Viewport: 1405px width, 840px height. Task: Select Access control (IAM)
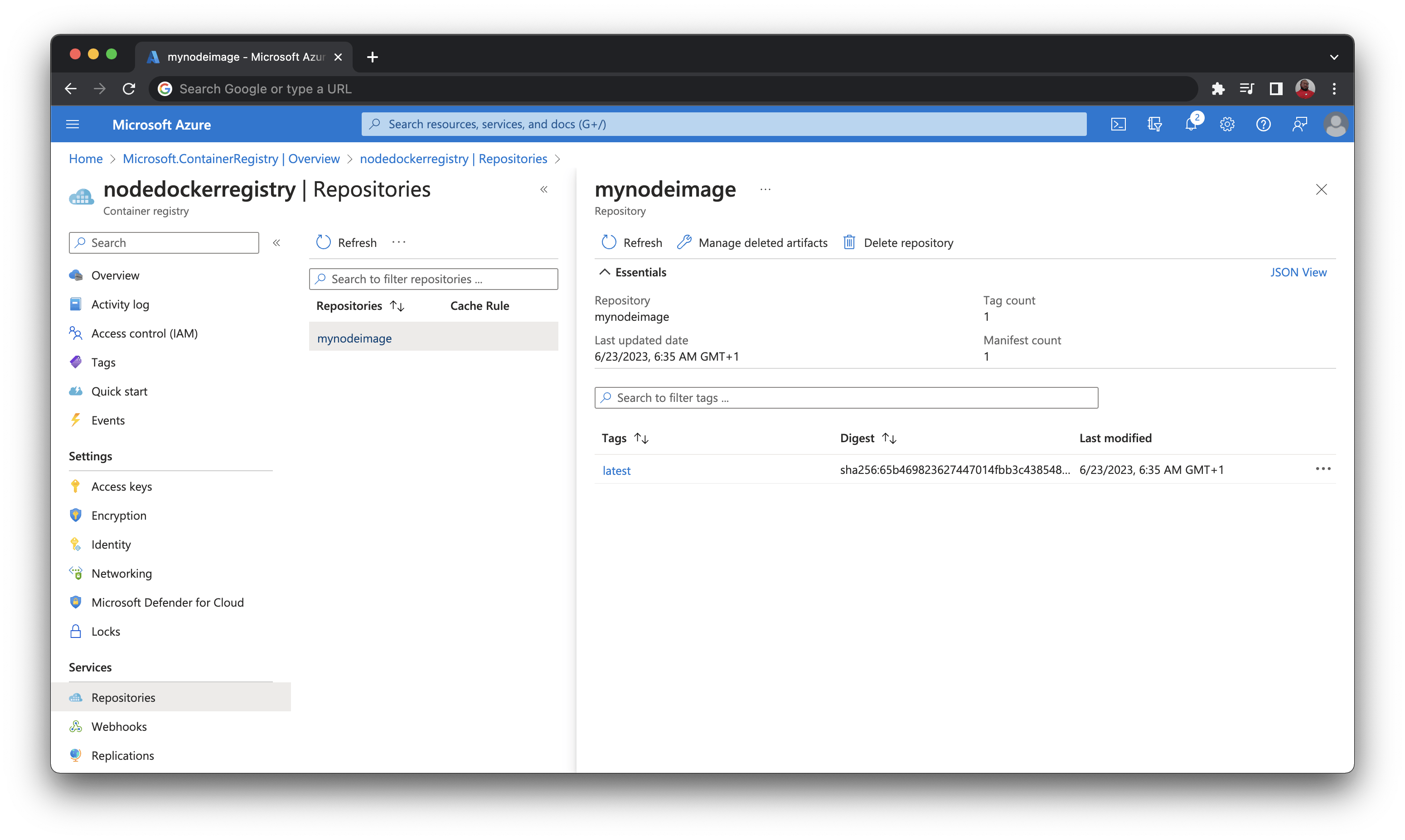coord(144,333)
